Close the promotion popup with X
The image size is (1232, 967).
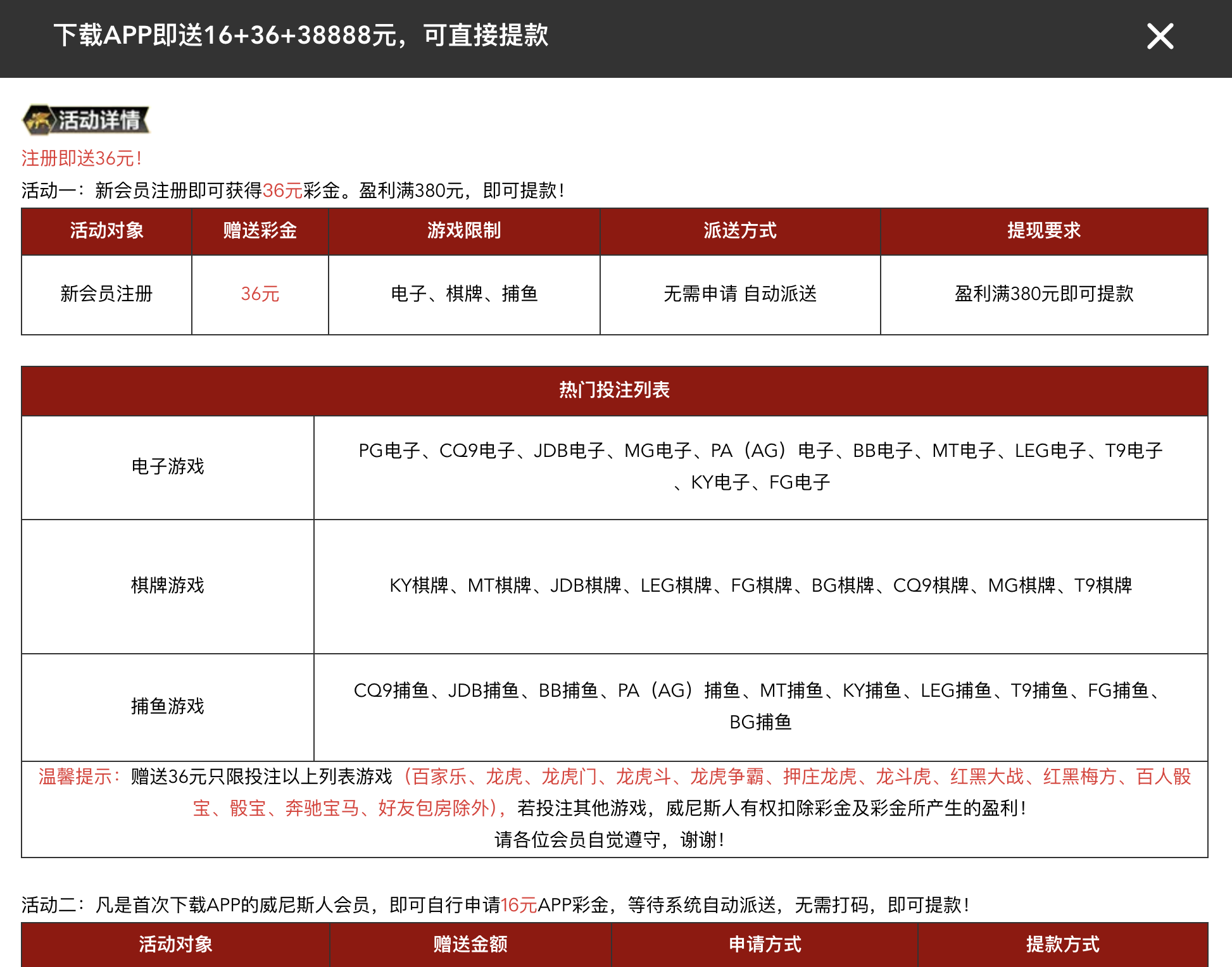[1160, 36]
